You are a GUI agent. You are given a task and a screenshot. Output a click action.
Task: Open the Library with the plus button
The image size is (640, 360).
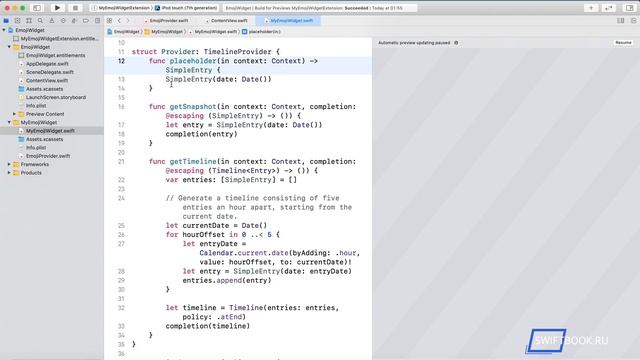pos(591,8)
